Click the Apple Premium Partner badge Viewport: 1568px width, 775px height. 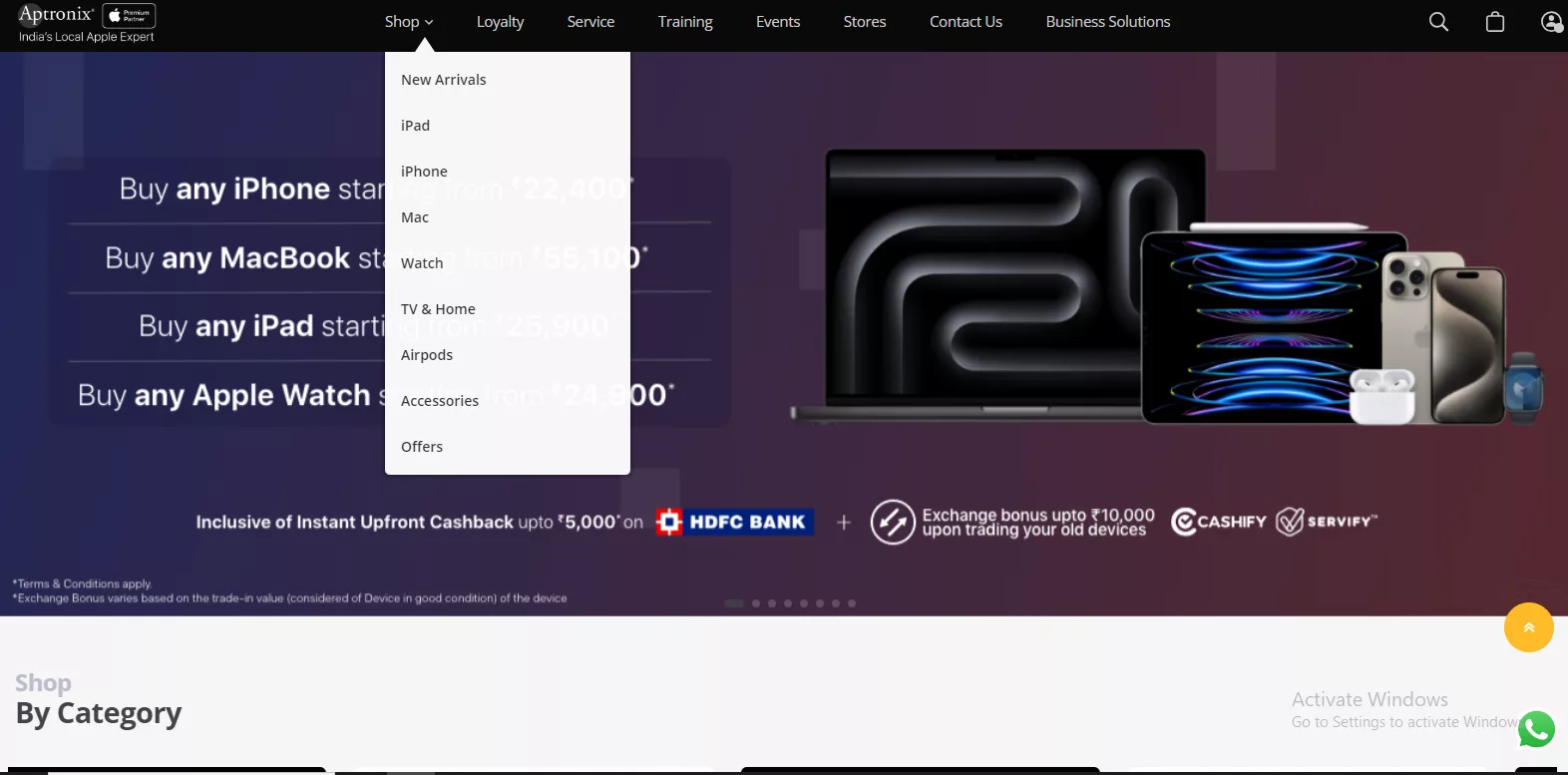(130, 16)
